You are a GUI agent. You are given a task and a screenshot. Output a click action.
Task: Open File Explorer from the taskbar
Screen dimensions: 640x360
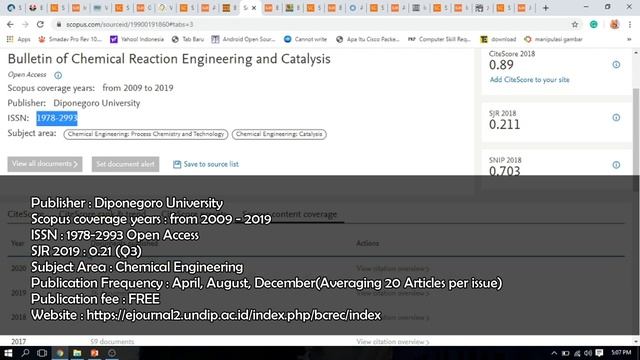[x=77, y=353]
